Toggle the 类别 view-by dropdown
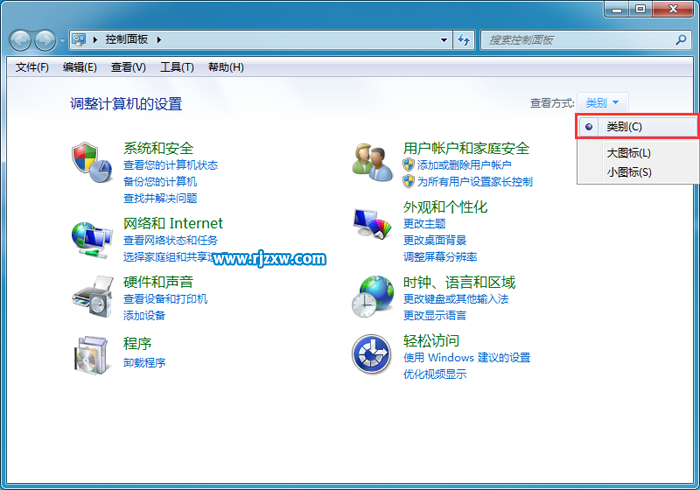Image resolution: width=700 pixels, height=490 pixels. [x=603, y=103]
